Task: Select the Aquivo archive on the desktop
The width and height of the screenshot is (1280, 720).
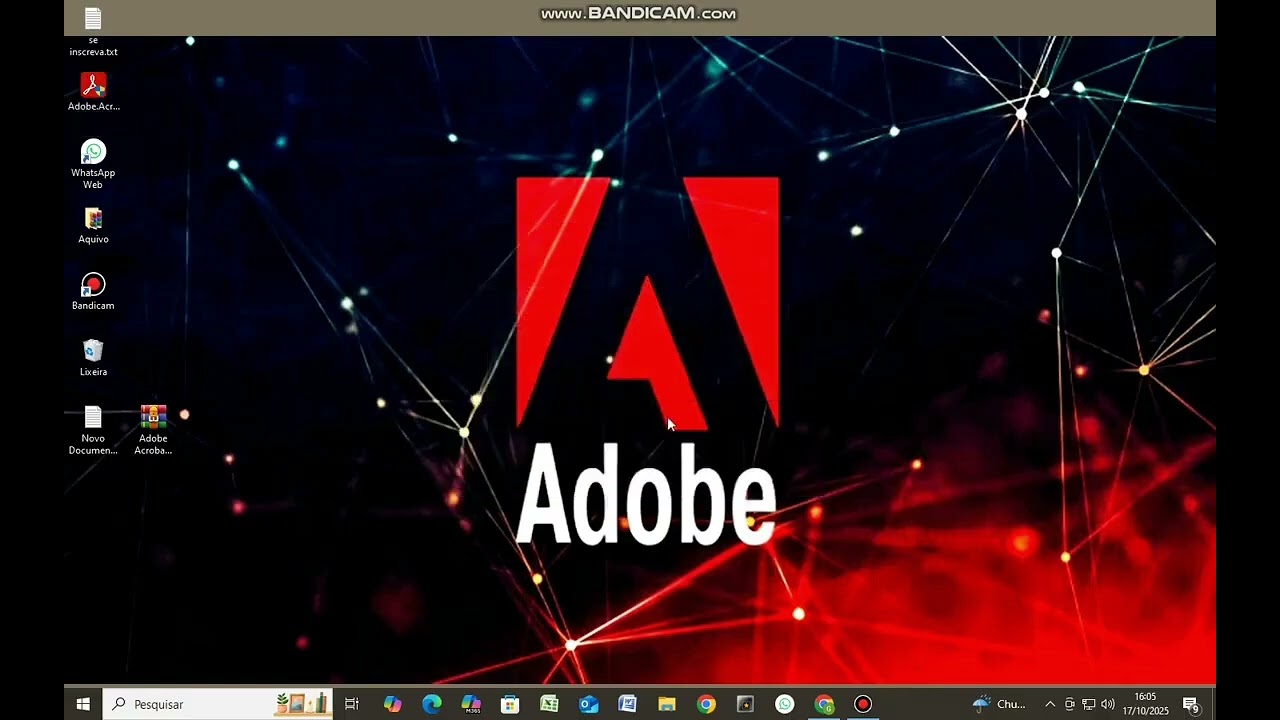Action: pyautogui.click(x=93, y=226)
